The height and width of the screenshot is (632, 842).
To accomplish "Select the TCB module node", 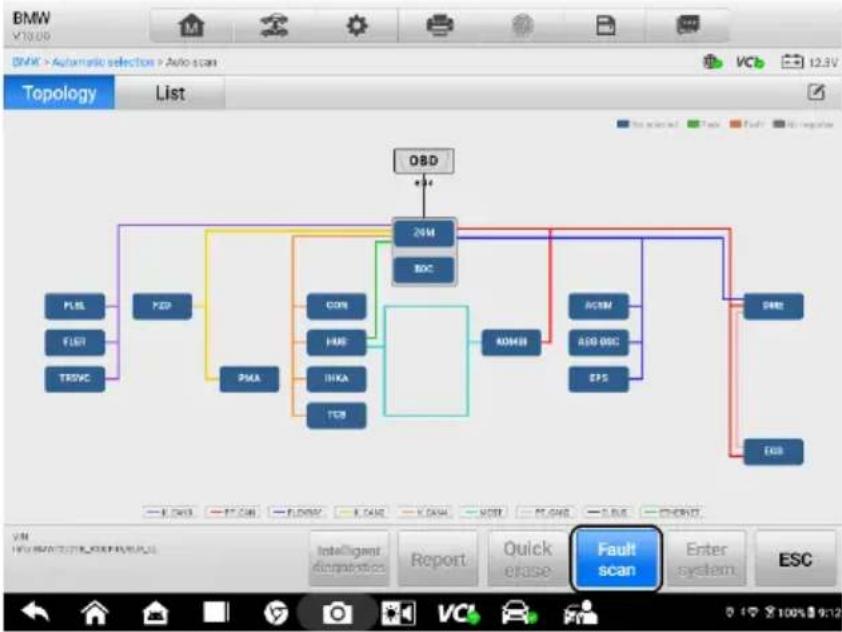I will (337, 415).
